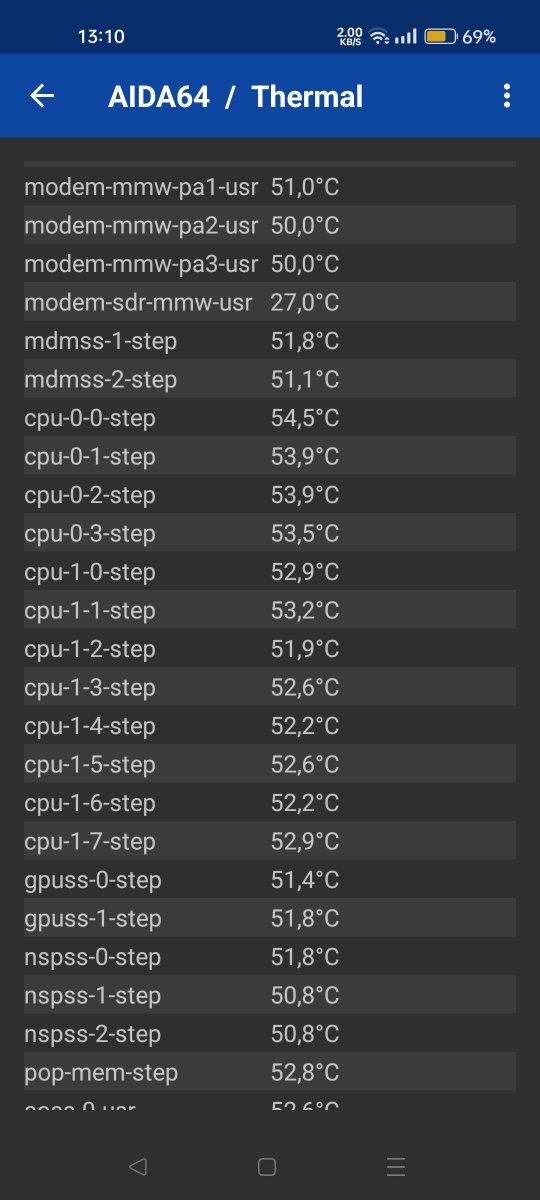Select the gpuss-0-step row
This screenshot has width=540, height=1200.
(x=270, y=880)
